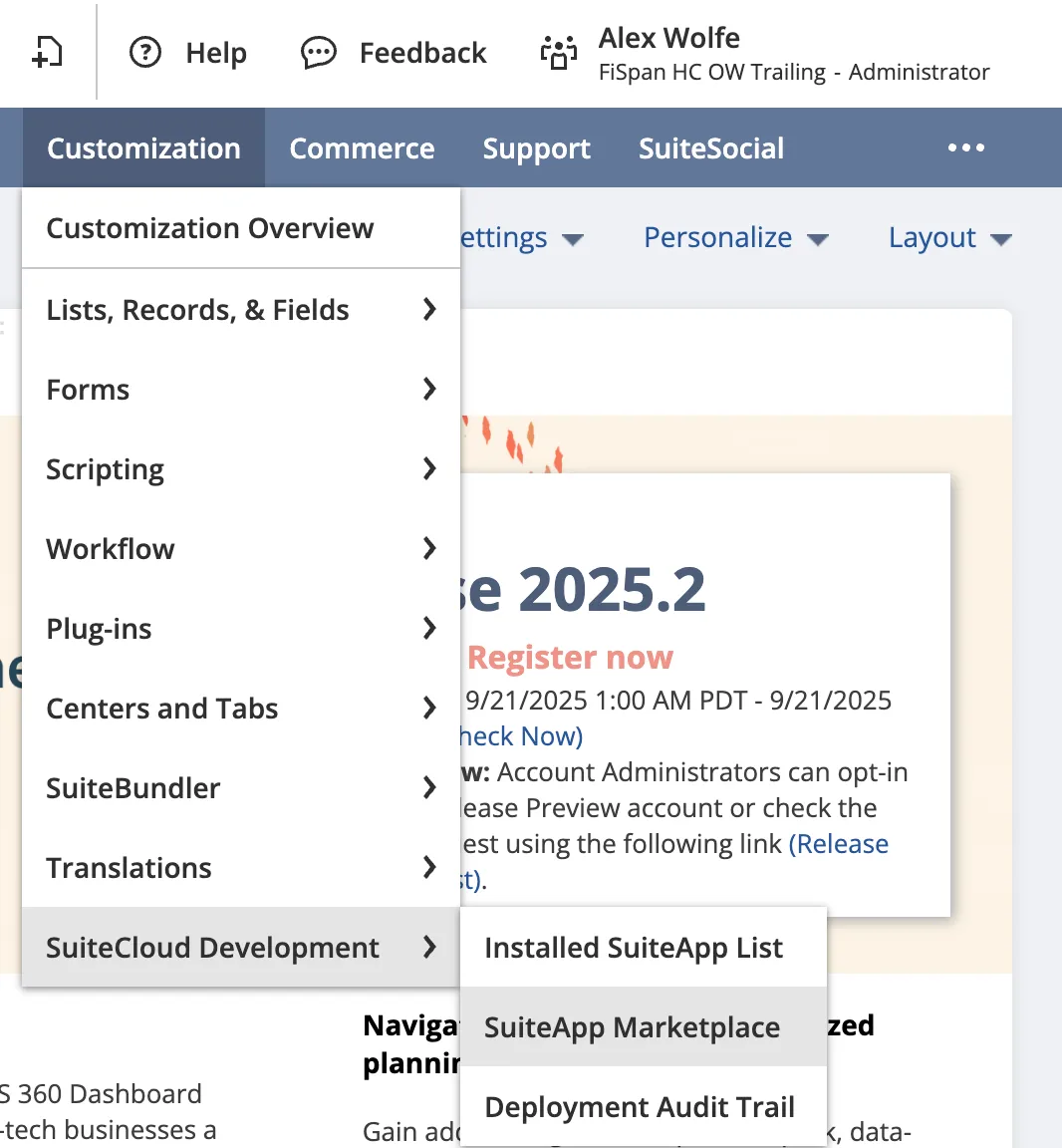1062x1148 pixels.
Task: Click the Help label
Action: tap(216, 53)
